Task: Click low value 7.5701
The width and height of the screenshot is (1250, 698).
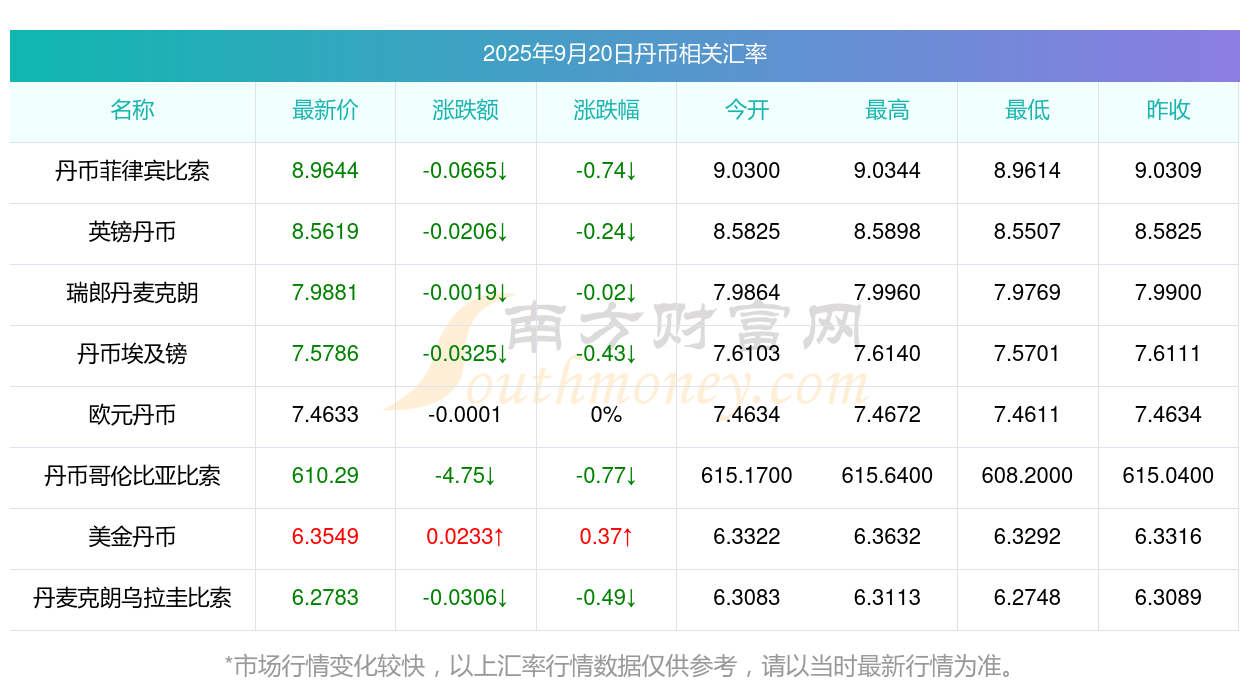Action: tap(1028, 354)
